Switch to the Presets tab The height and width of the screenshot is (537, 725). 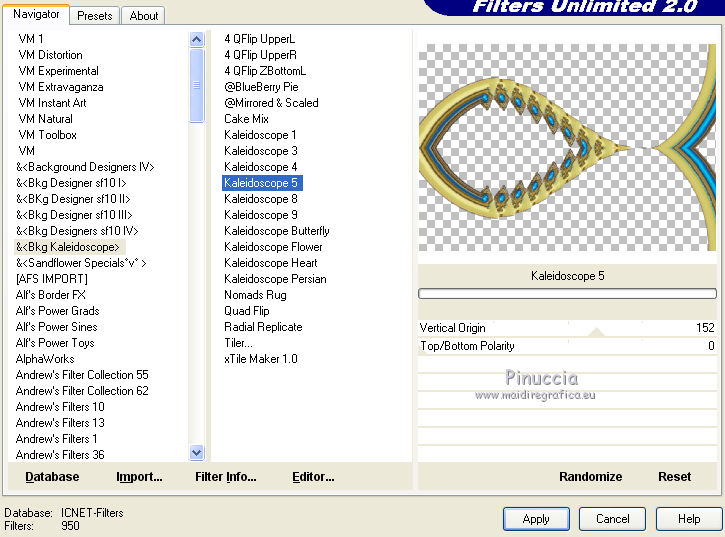tap(95, 16)
